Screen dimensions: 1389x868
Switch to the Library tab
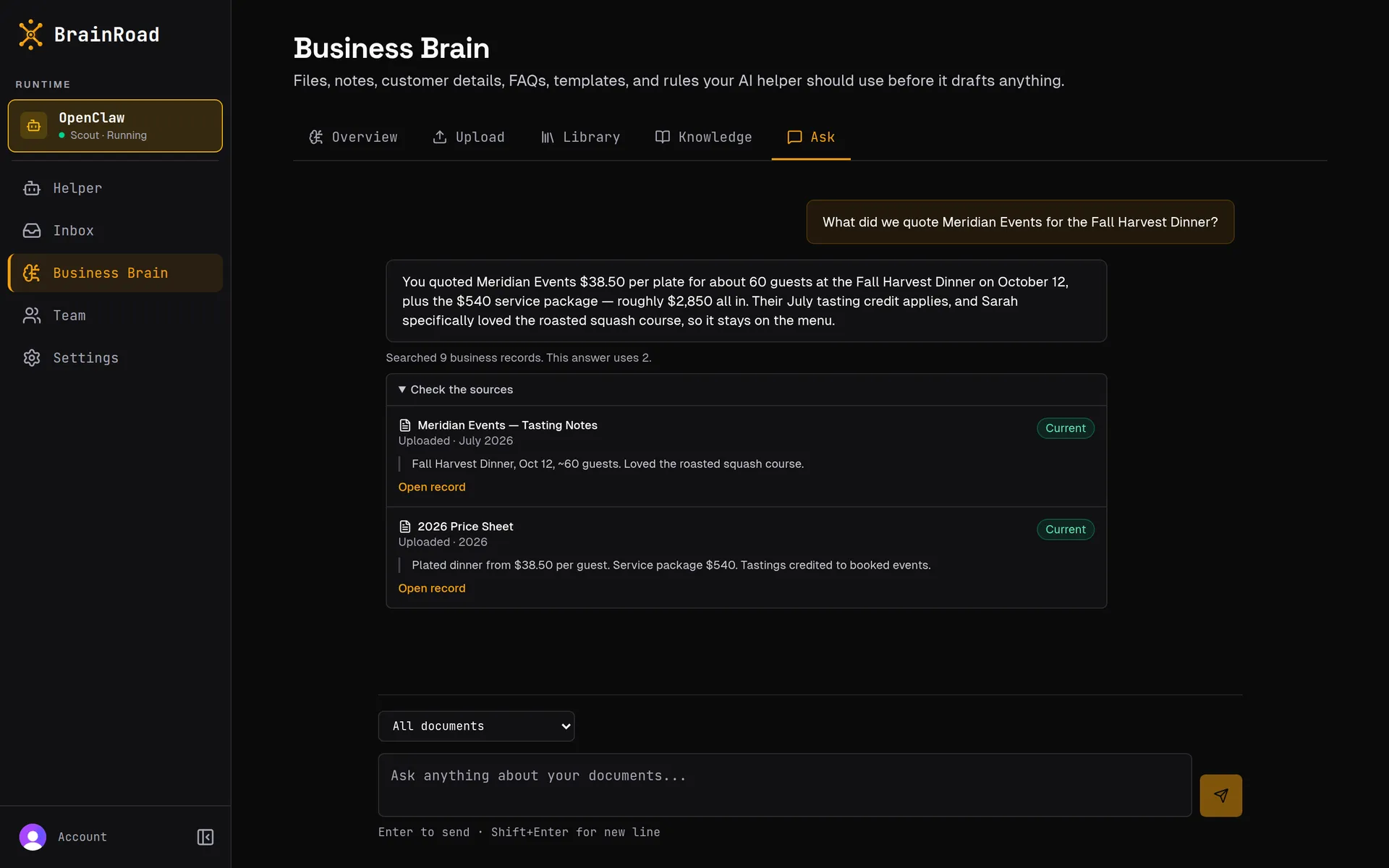[580, 137]
